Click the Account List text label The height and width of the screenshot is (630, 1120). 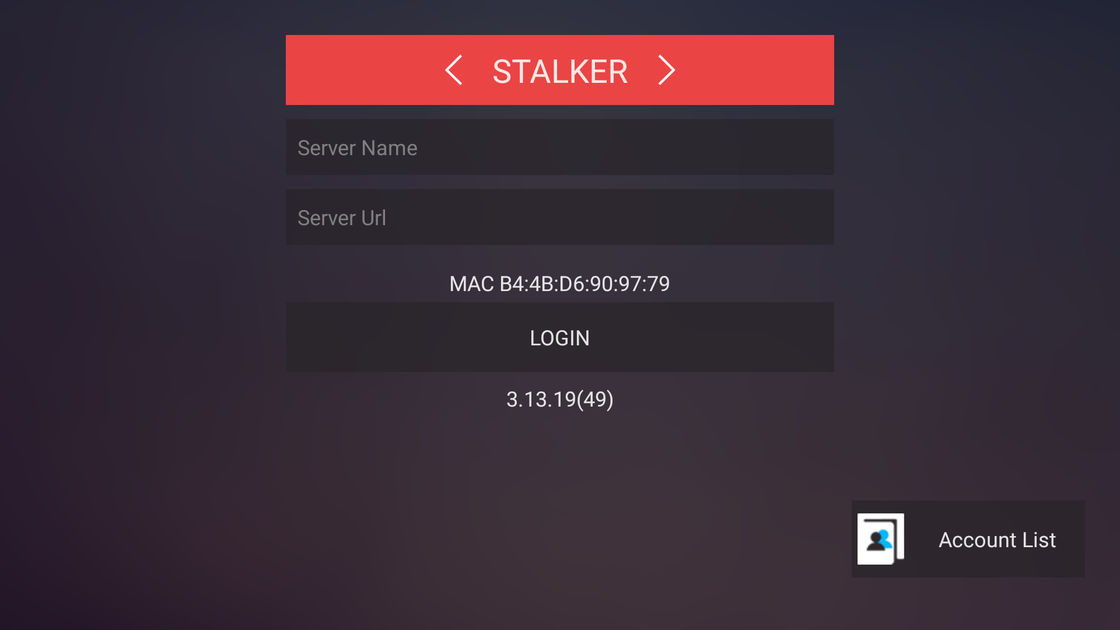[997, 540]
